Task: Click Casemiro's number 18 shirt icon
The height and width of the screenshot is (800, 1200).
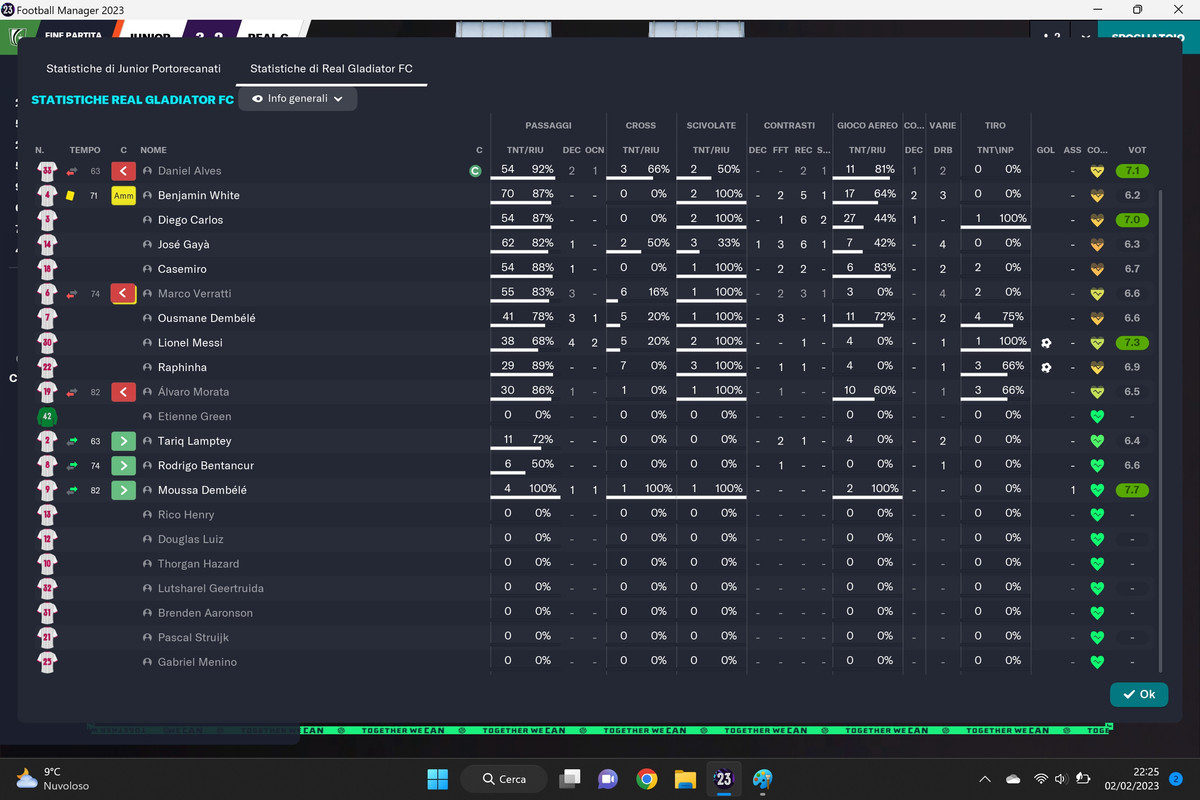Action: tap(47, 269)
